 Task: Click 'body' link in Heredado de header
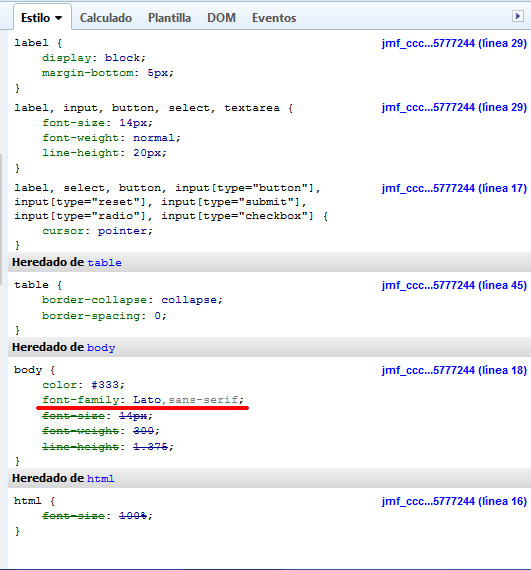pyautogui.click(x=101, y=348)
